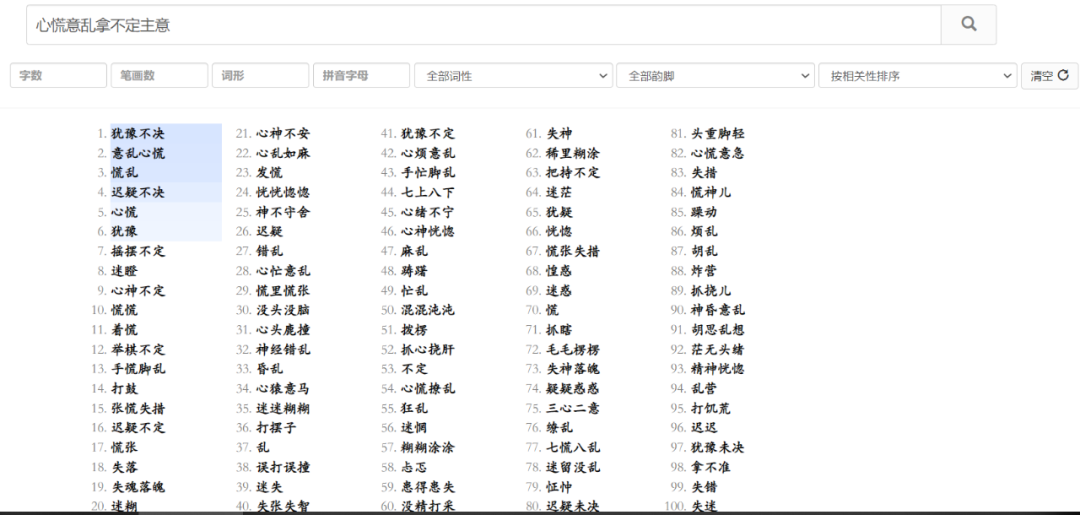Click result 18 失落
This screenshot has width=1080, height=515.
click(x=125, y=467)
